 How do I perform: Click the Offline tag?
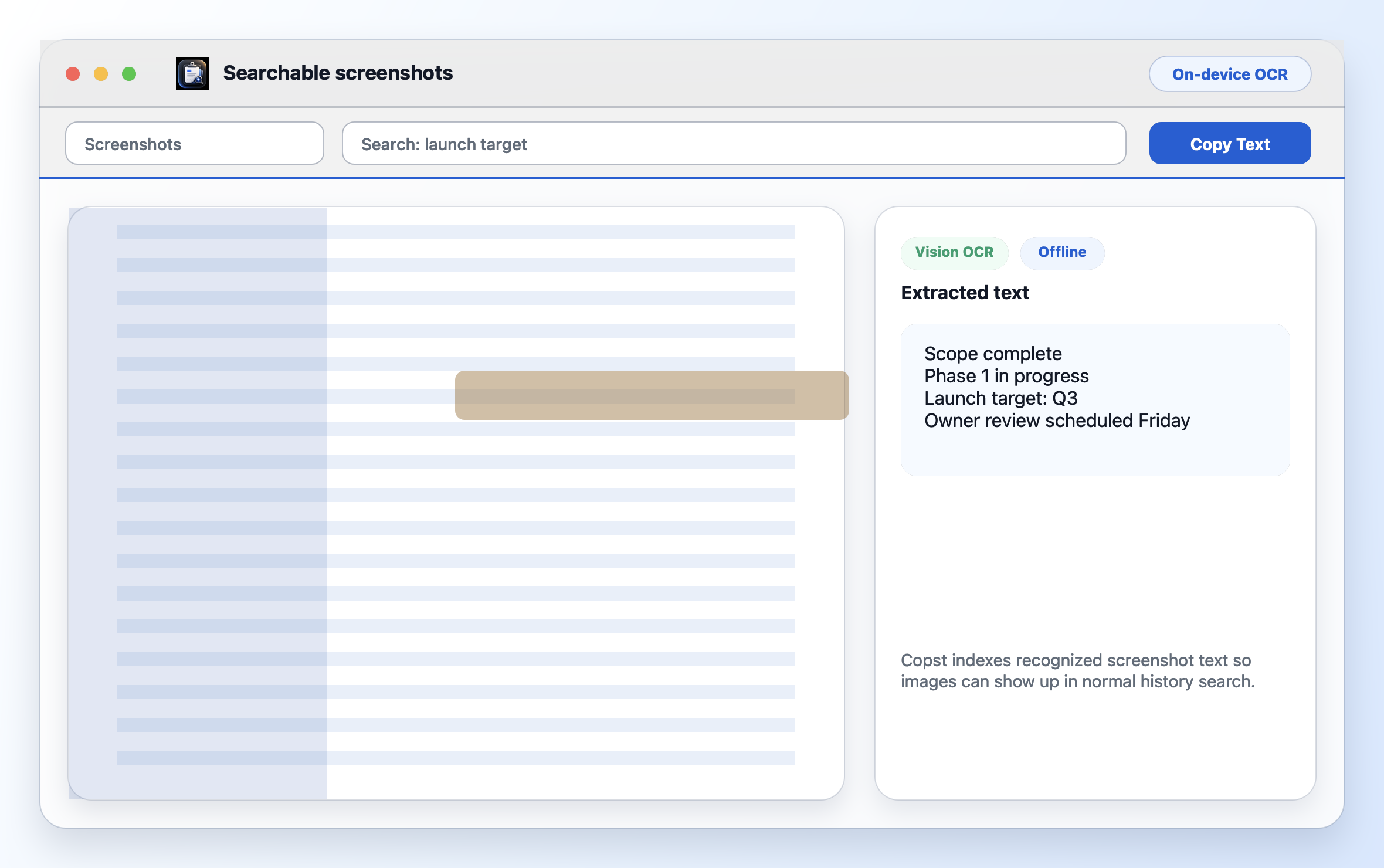pos(1062,252)
